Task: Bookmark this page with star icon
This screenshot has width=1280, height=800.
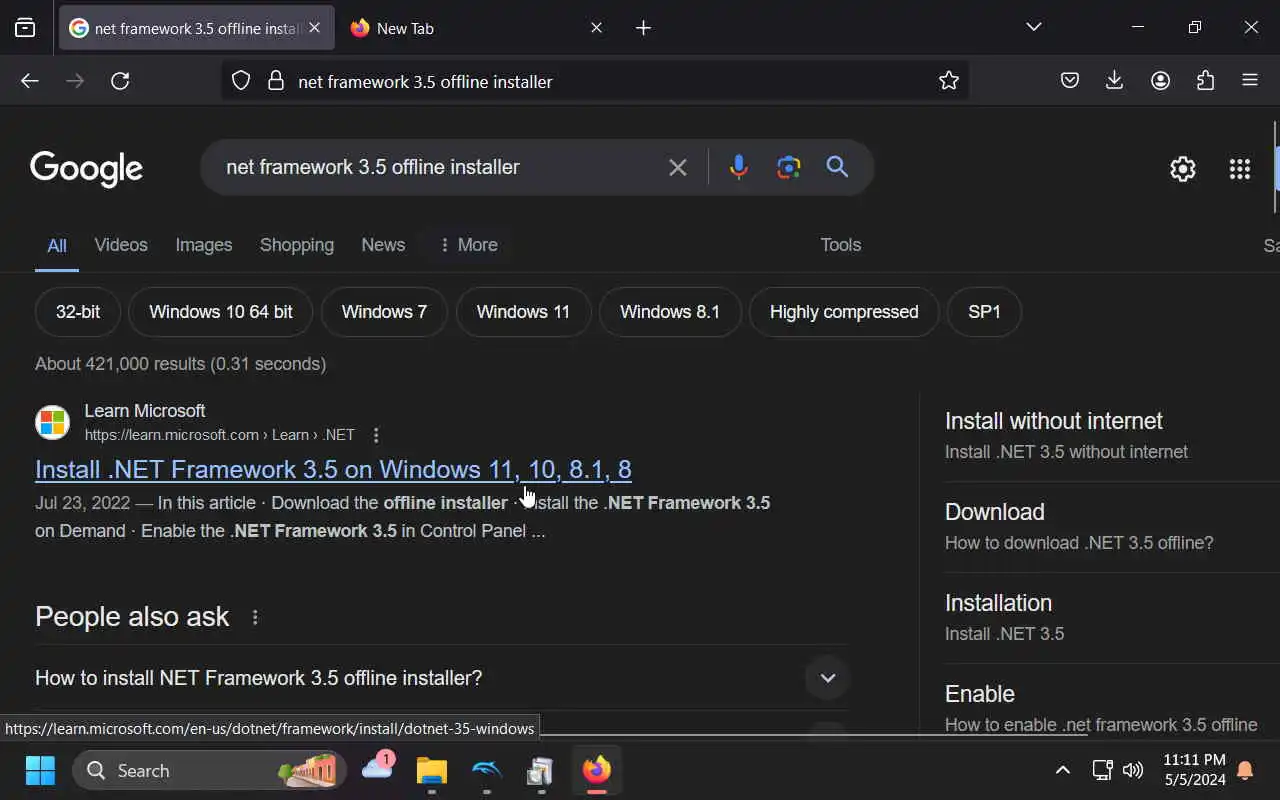Action: (949, 81)
